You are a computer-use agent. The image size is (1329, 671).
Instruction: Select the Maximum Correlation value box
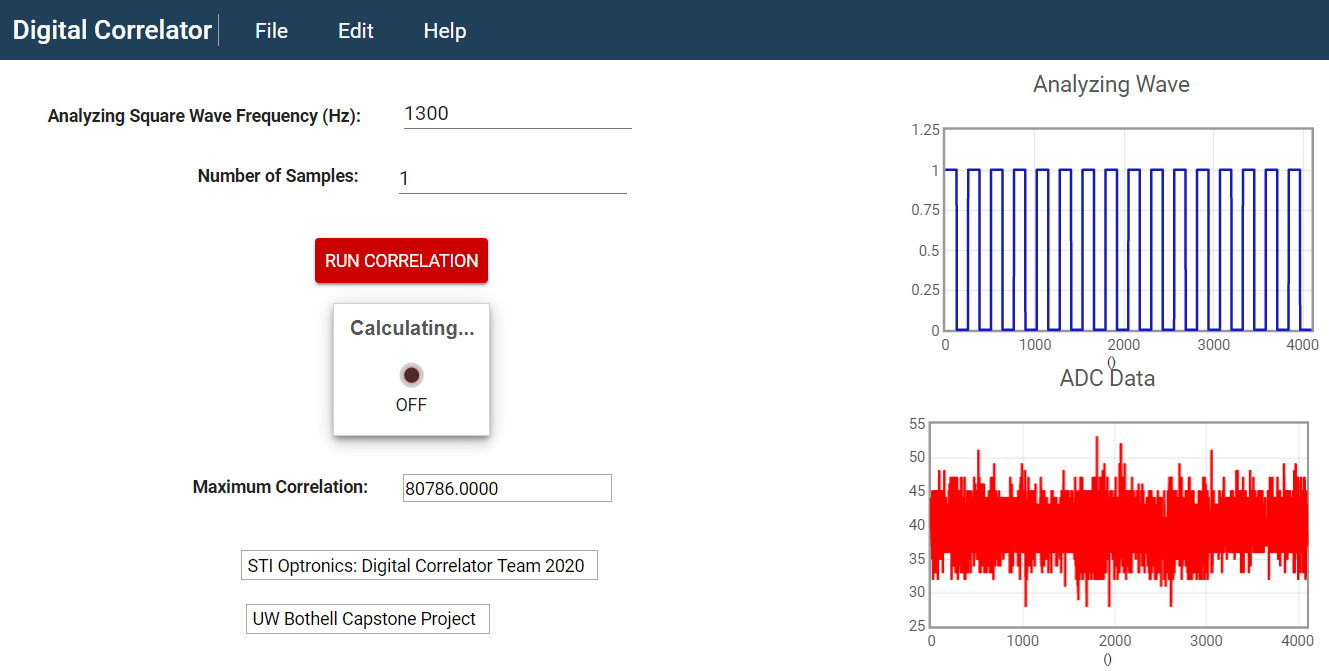(x=506, y=488)
